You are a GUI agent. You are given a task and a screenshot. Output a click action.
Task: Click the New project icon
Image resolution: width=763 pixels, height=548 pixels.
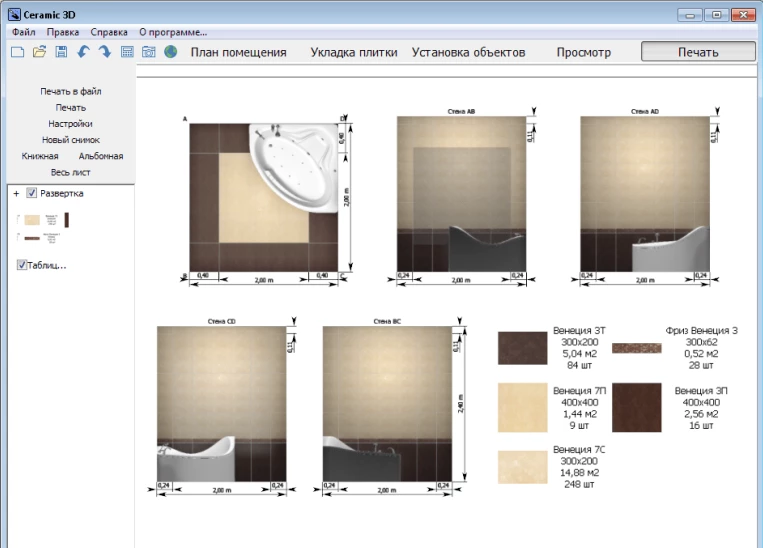17,52
